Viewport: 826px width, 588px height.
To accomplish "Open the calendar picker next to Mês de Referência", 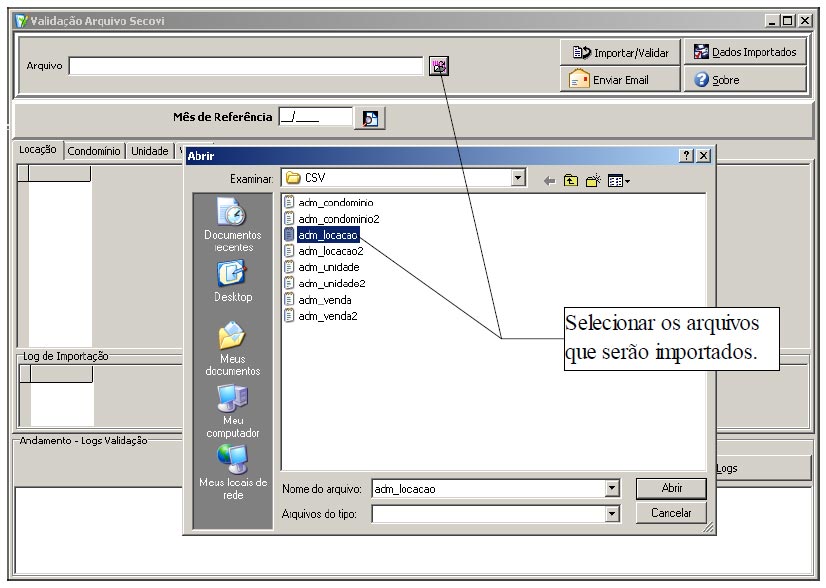I will (370, 118).
